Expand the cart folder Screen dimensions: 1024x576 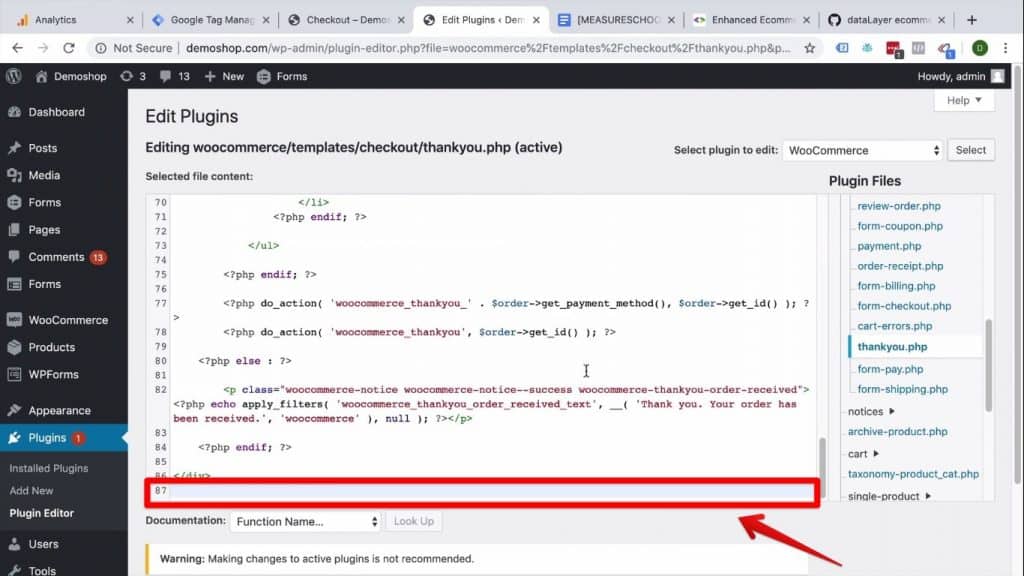[863, 454]
